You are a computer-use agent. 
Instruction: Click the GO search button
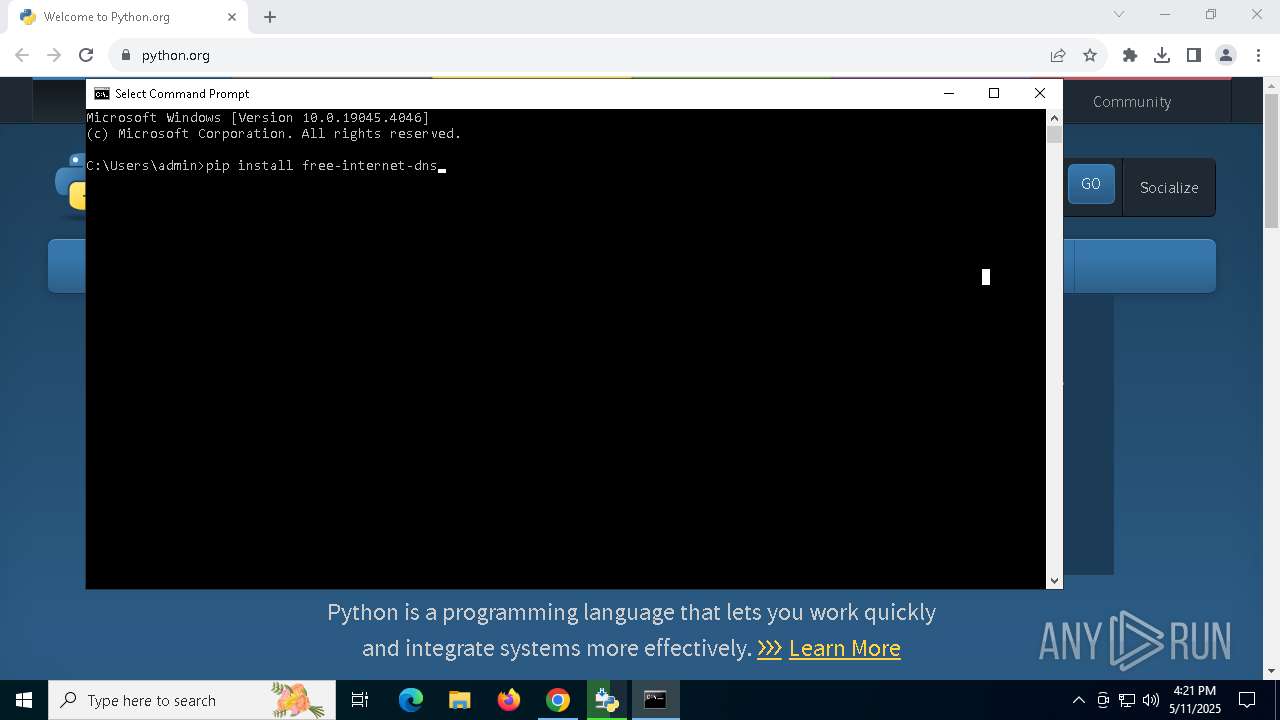(1091, 184)
